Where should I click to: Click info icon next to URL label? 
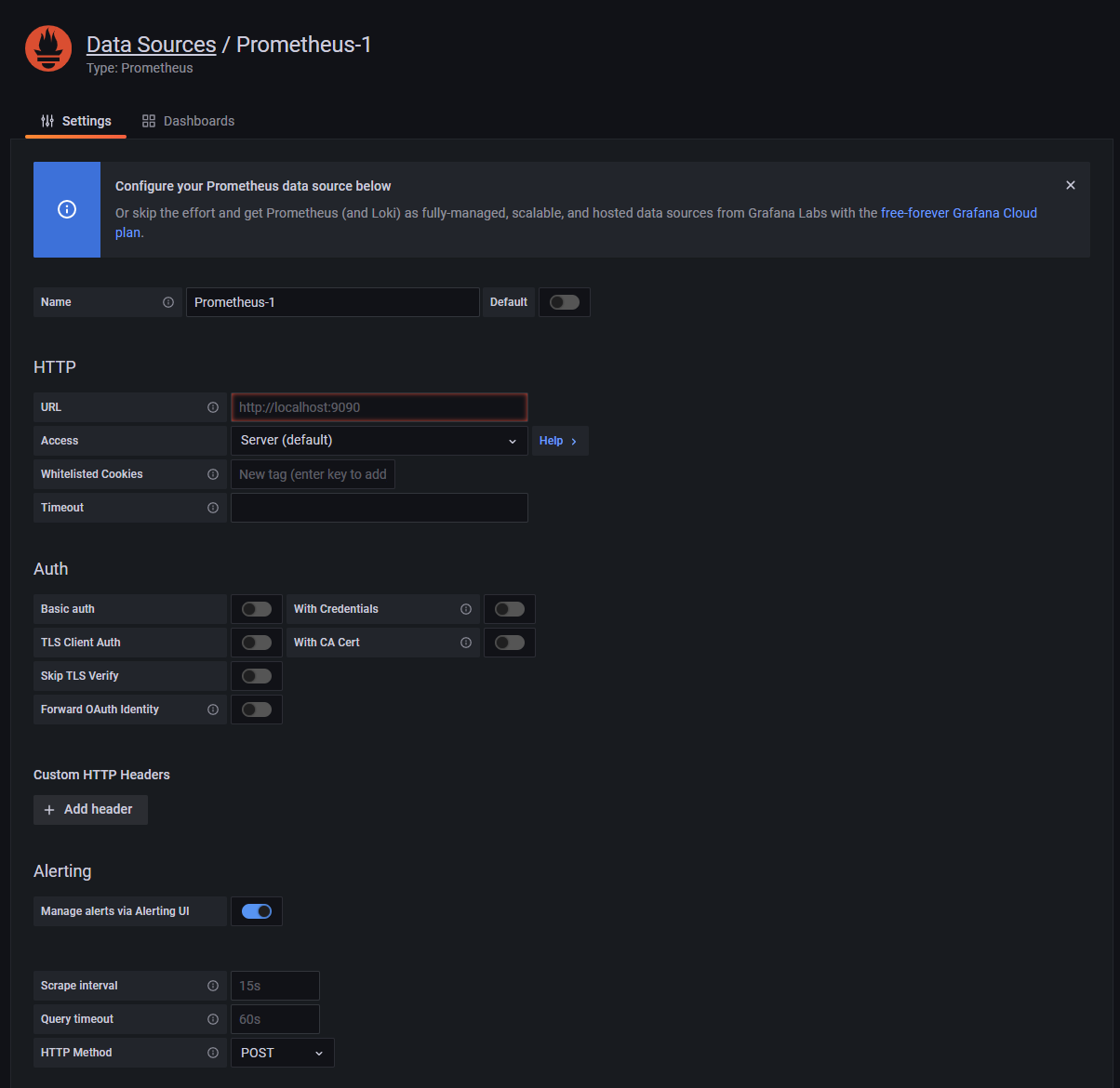[x=213, y=407]
